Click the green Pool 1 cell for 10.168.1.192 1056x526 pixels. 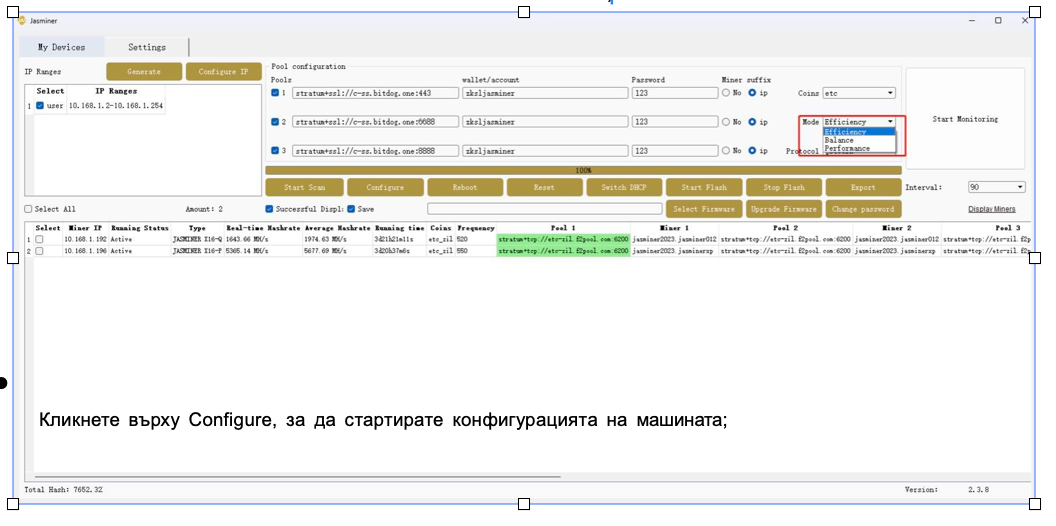[564, 239]
